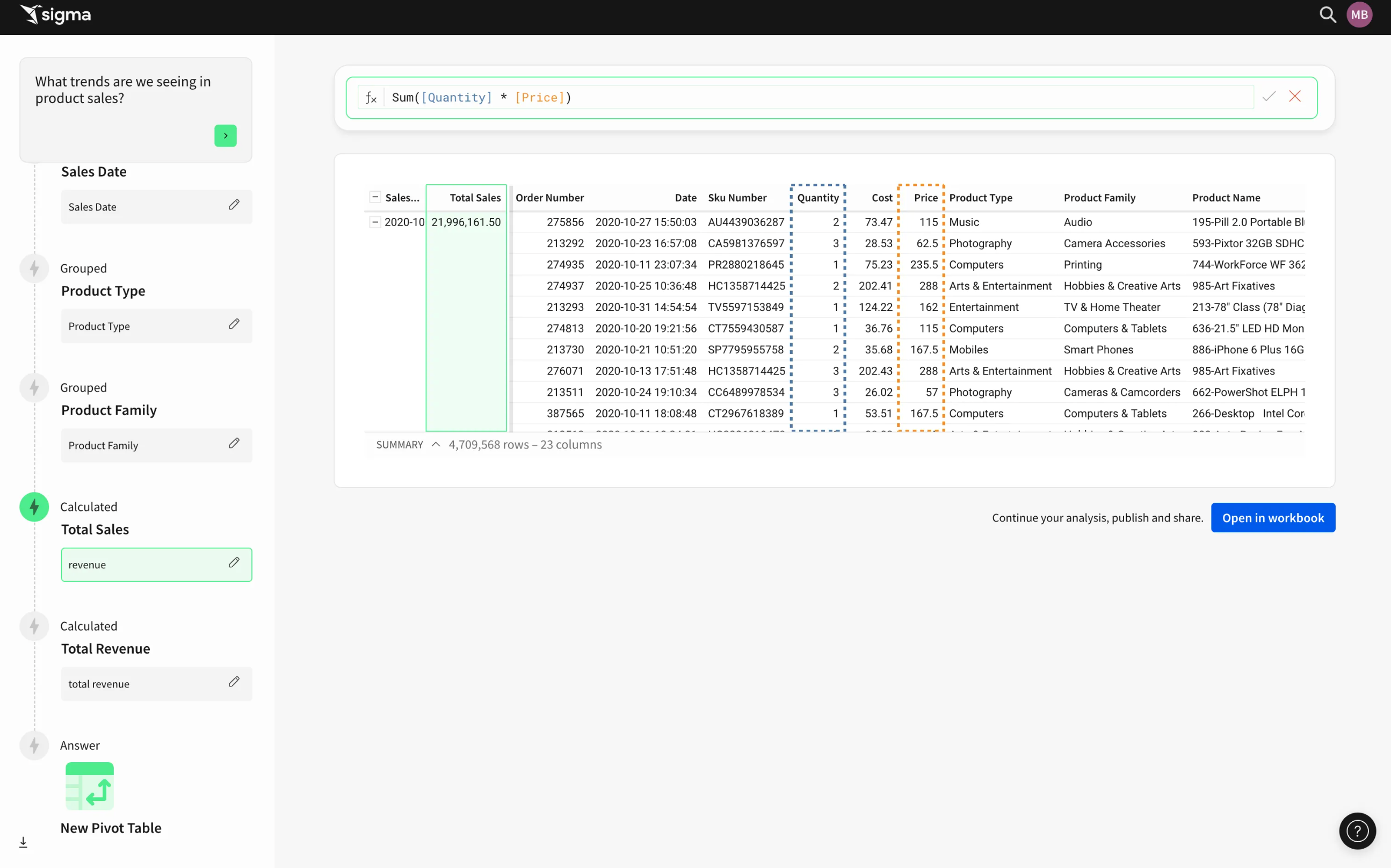Select the Sales Date step box
1391x868 pixels.
[x=156, y=207]
